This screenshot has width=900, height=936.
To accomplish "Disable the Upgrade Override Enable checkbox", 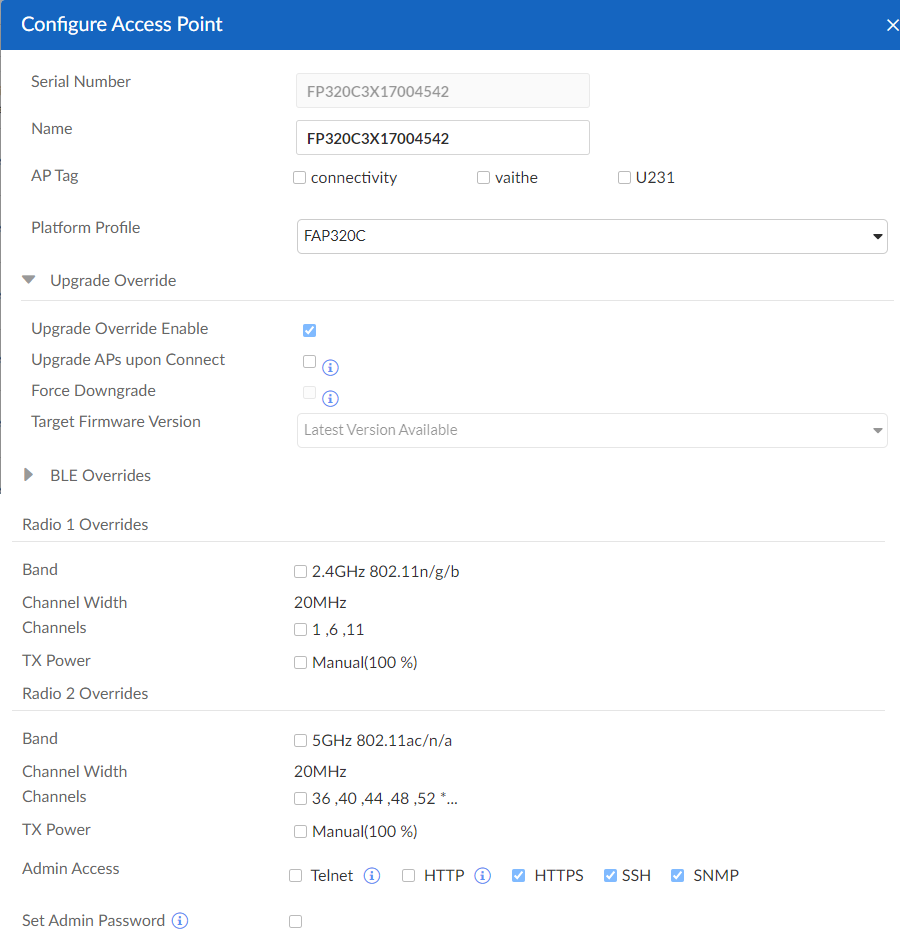I will click(309, 330).
